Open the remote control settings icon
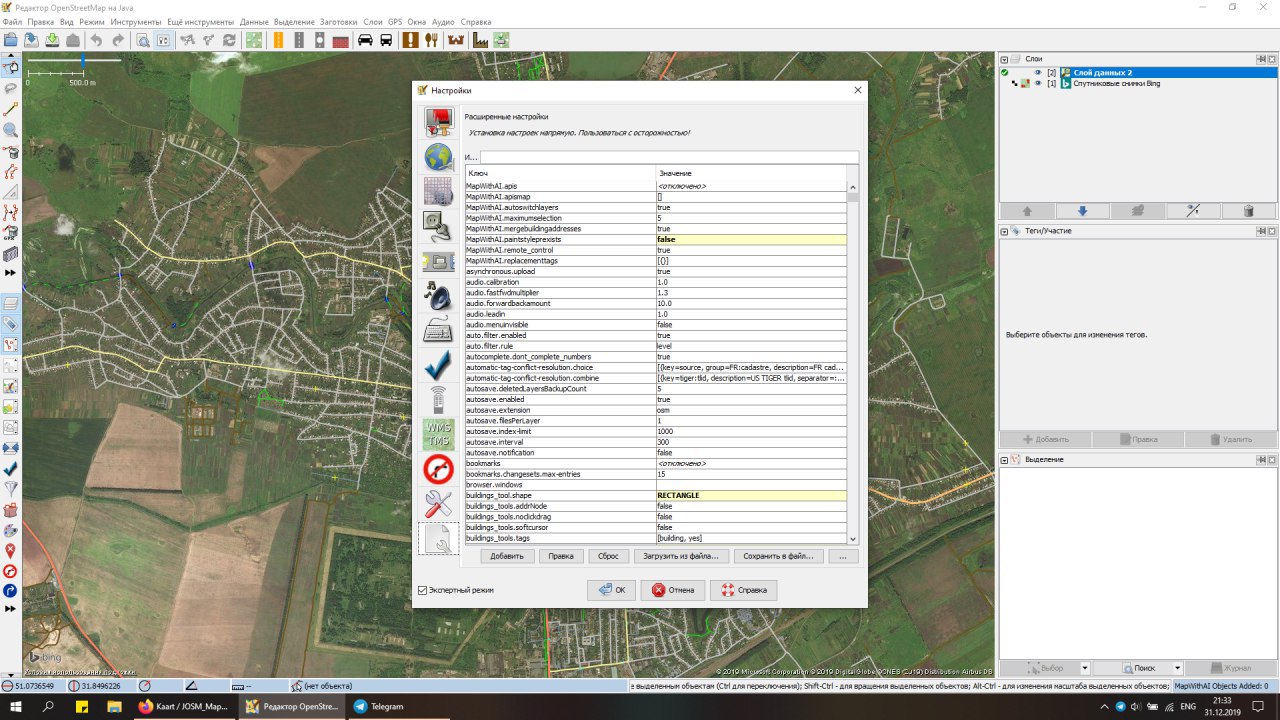Image resolution: width=1280 pixels, height=720 pixels. point(438,399)
